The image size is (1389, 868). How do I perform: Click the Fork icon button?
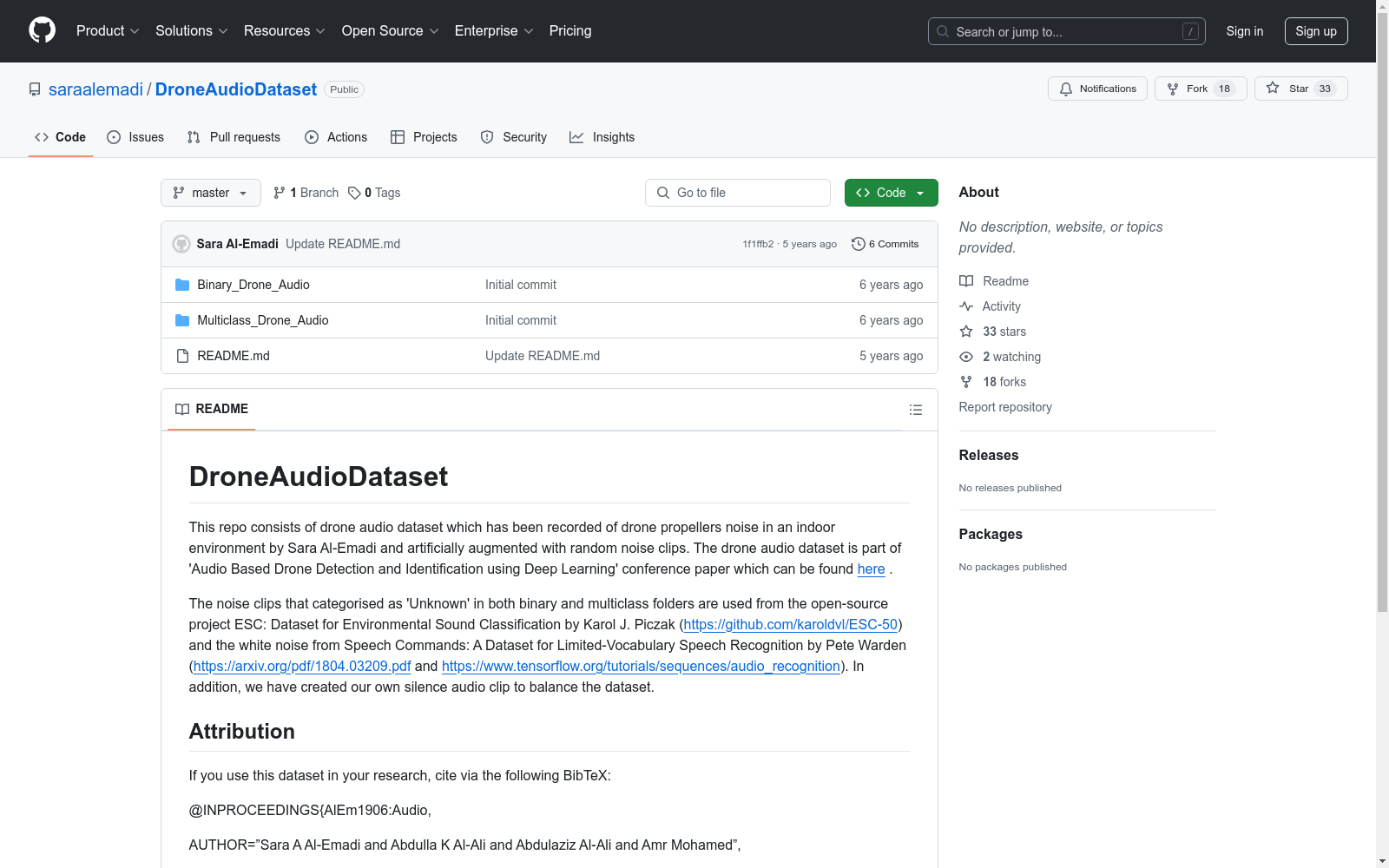[x=1173, y=89]
